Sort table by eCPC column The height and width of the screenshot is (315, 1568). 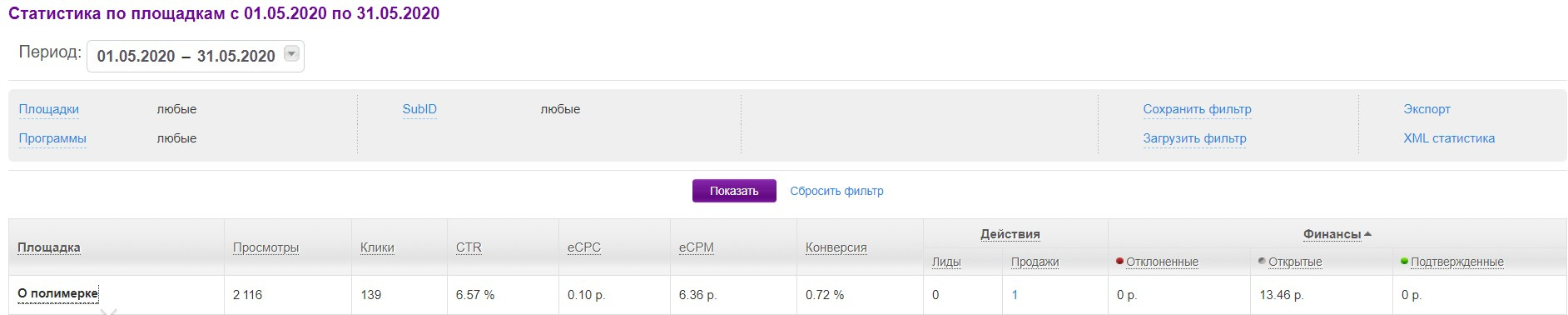[x=584, y=247]
